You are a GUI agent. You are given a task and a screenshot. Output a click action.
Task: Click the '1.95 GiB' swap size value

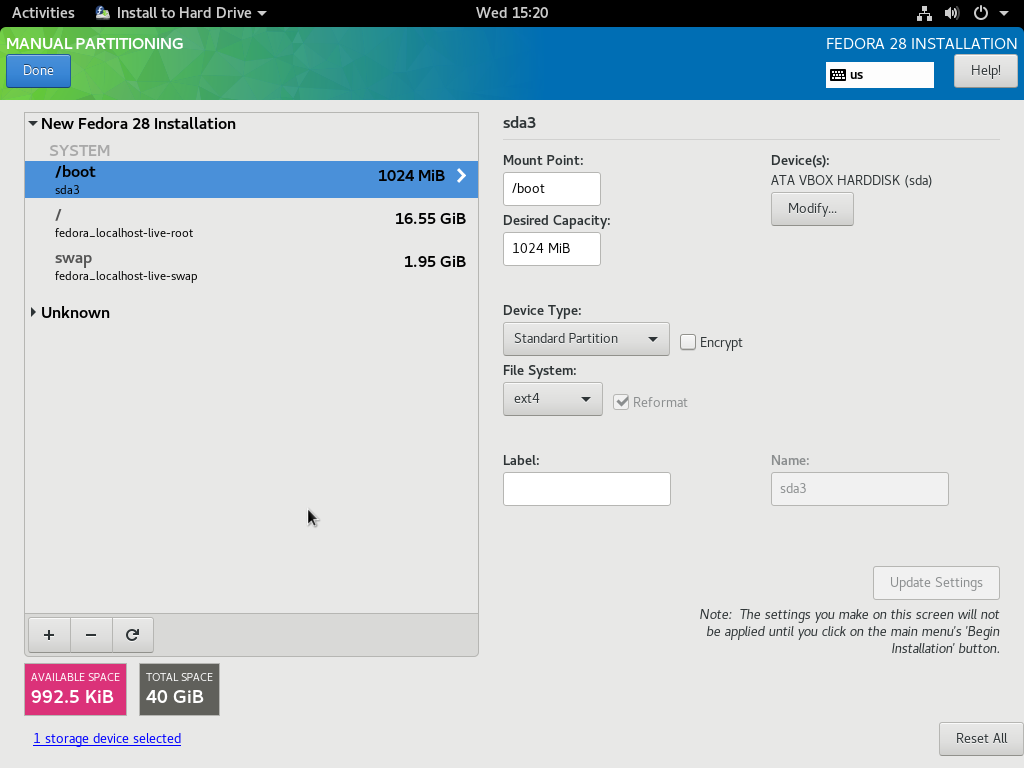tap(435, 262)
